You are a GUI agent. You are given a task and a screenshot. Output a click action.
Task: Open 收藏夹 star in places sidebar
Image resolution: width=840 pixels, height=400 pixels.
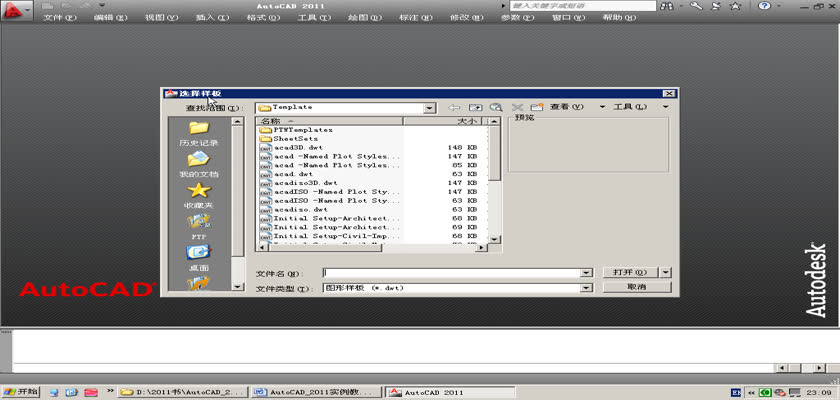tap(199, 195)
